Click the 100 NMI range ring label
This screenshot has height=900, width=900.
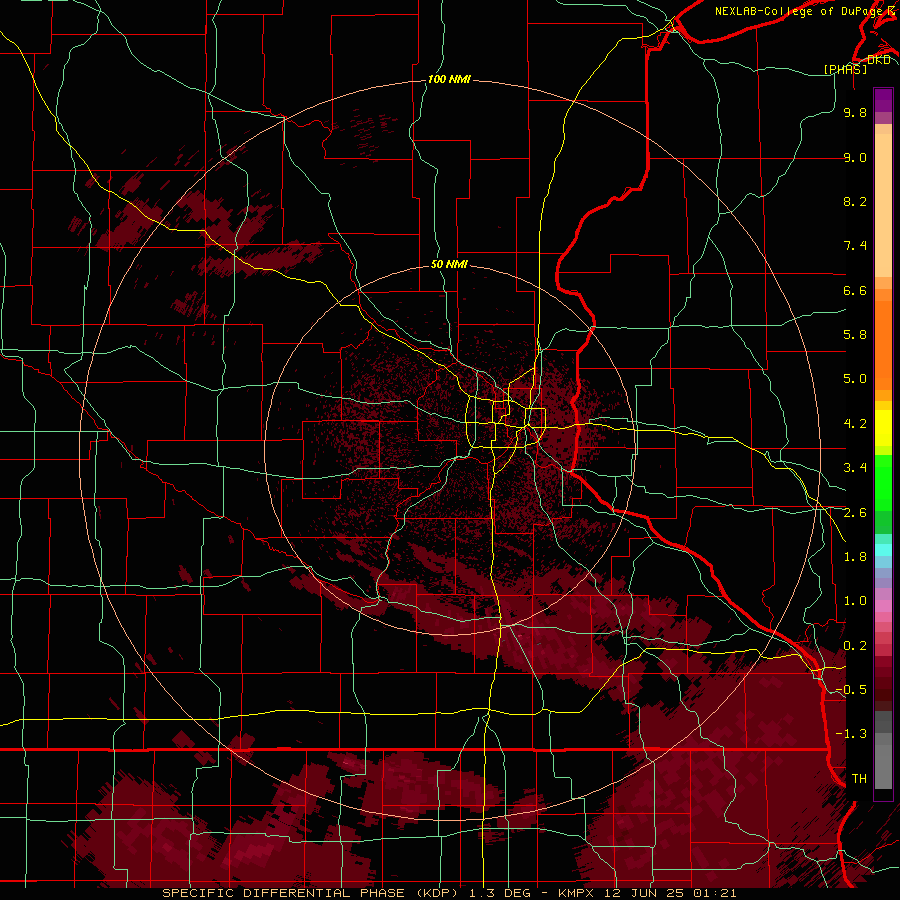449,79
